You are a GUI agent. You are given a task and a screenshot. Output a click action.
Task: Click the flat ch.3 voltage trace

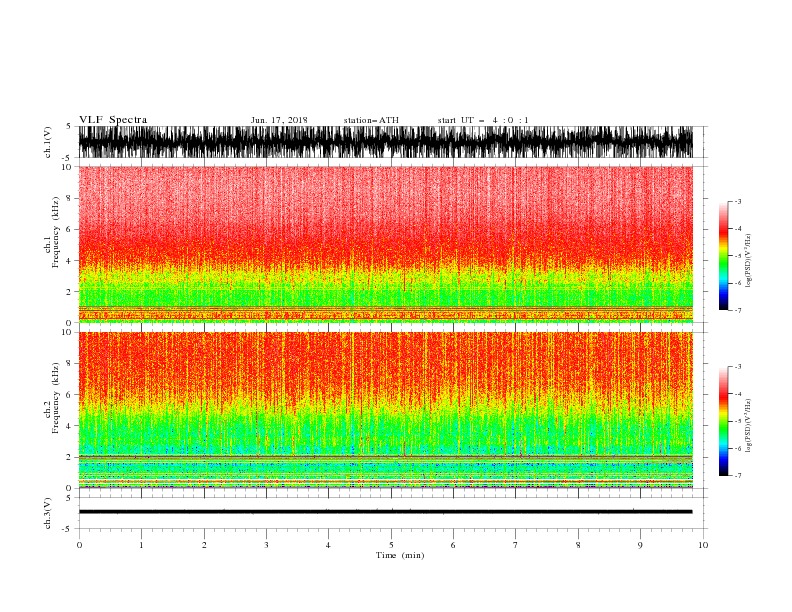pos(385,512)
